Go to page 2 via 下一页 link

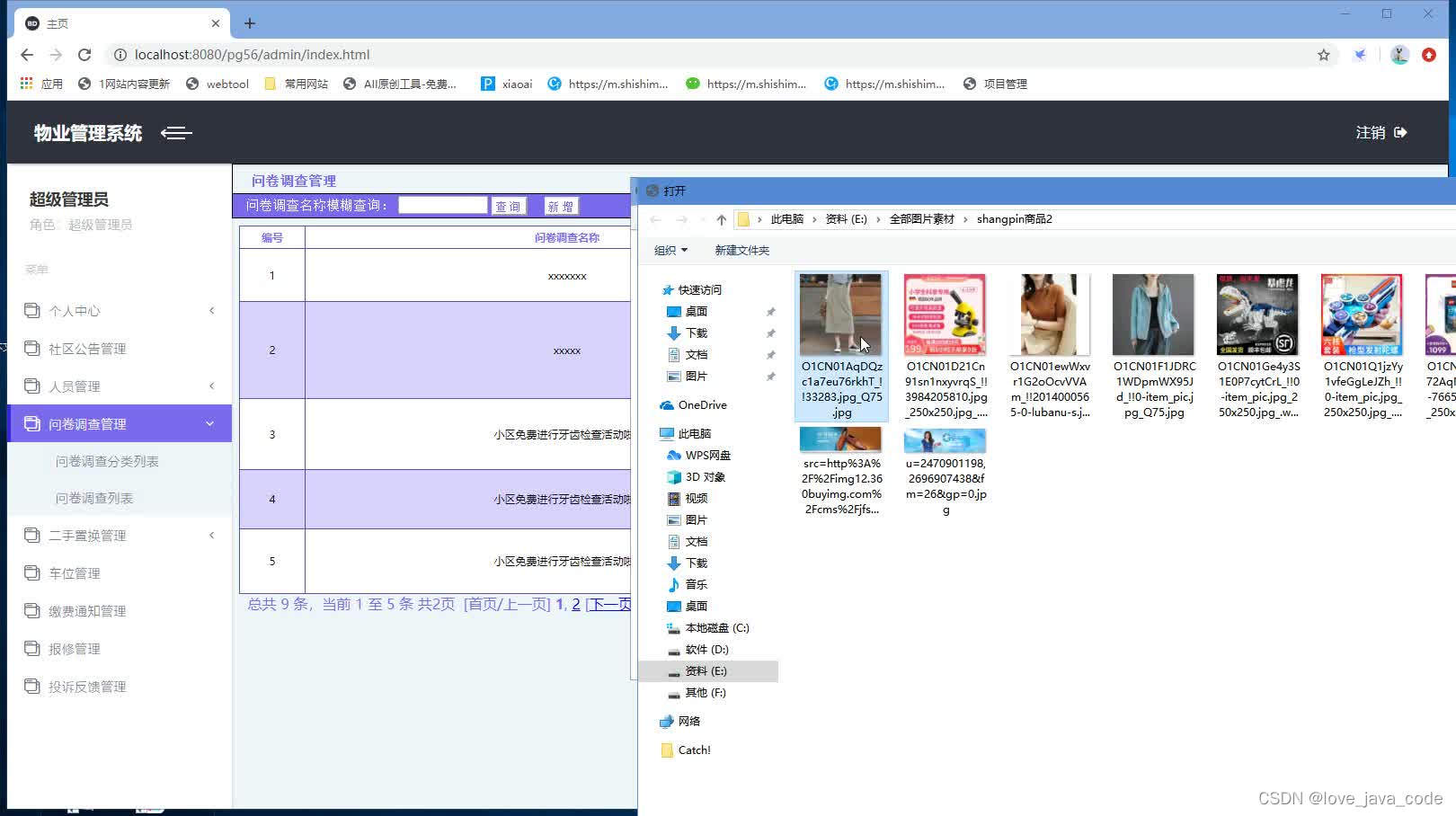(610, 604)
